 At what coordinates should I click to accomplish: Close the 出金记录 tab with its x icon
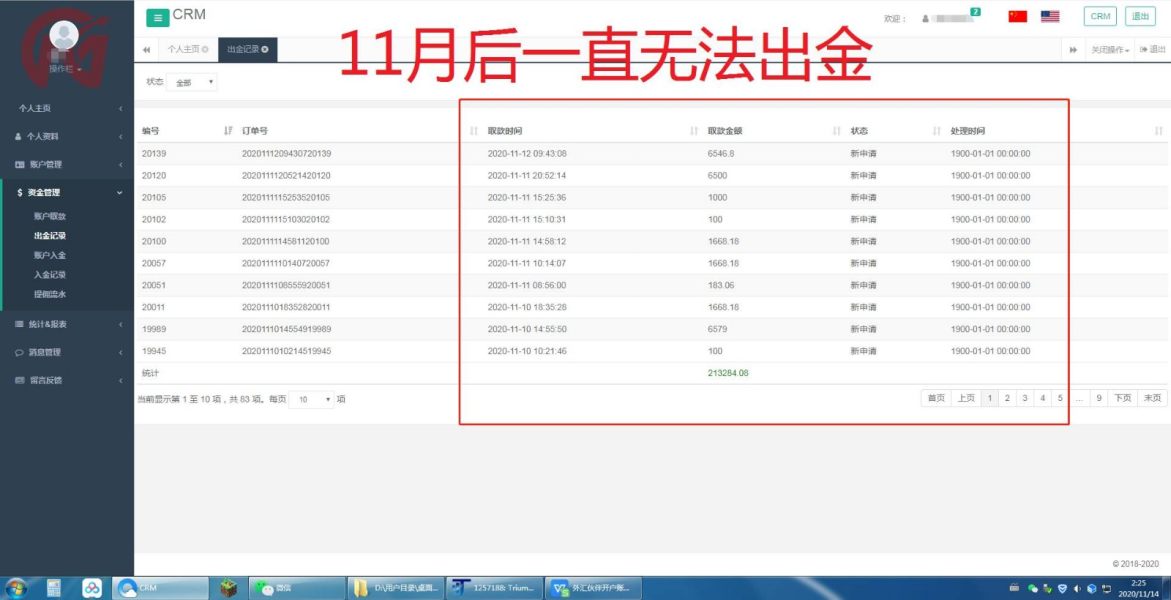tap(264, 49)
